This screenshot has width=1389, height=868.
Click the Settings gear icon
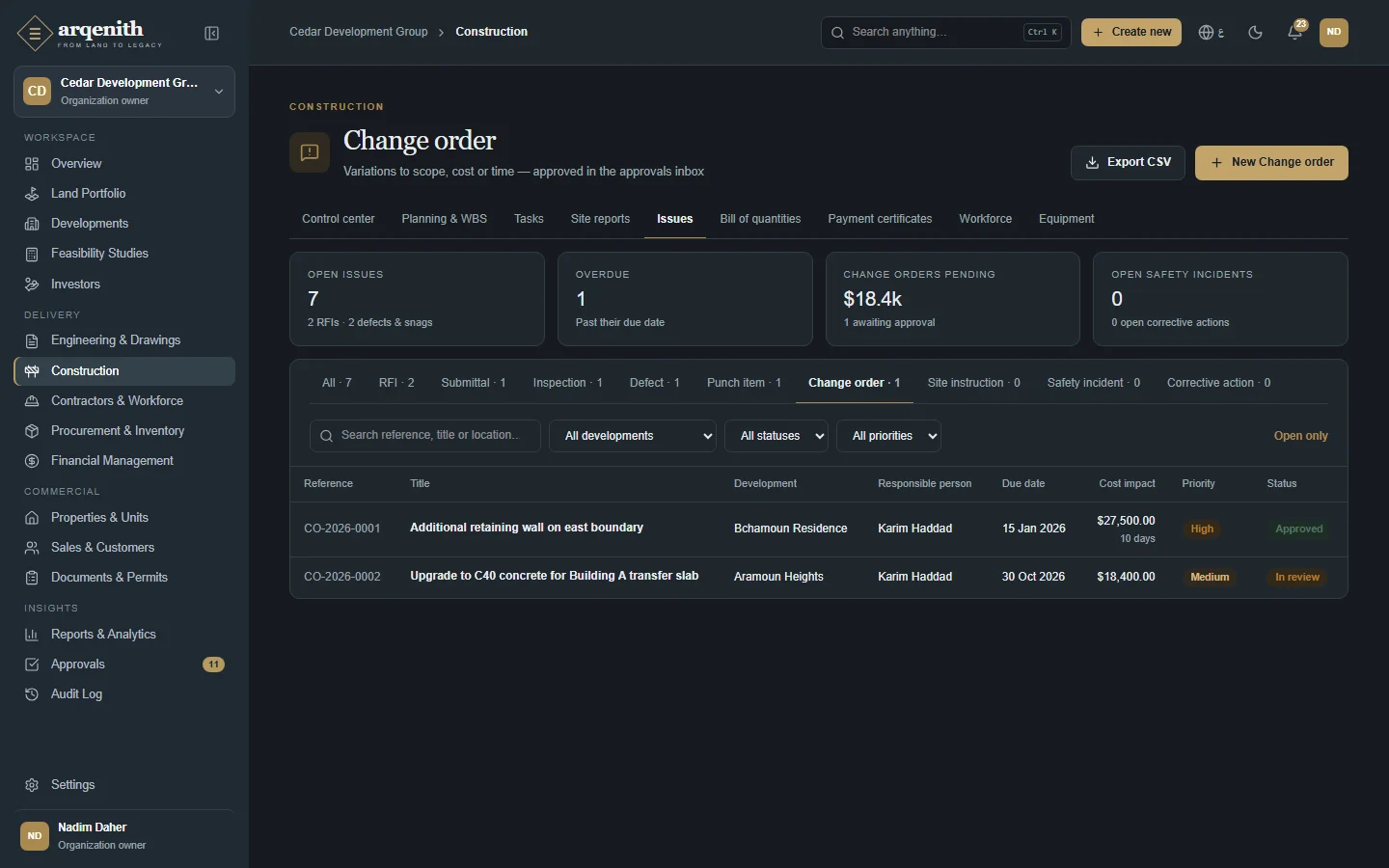point(32,785)
